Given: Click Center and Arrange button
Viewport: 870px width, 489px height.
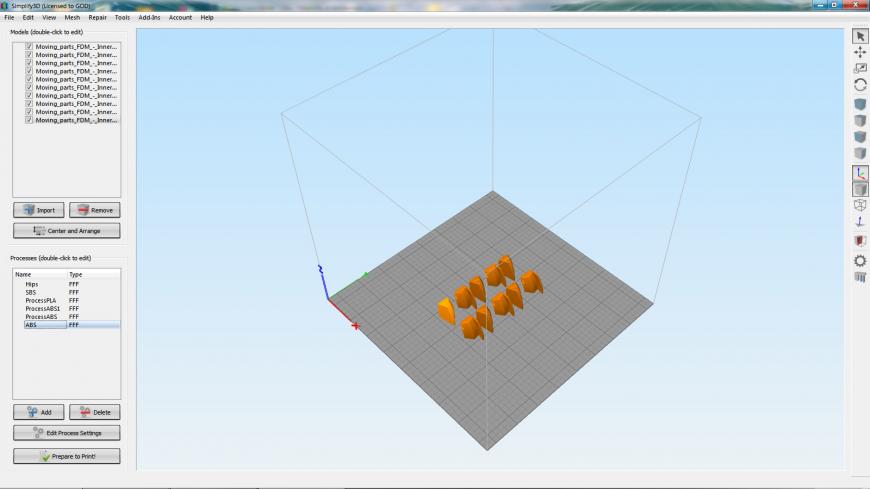Looking at the screenshot, I should coord(67,231).
